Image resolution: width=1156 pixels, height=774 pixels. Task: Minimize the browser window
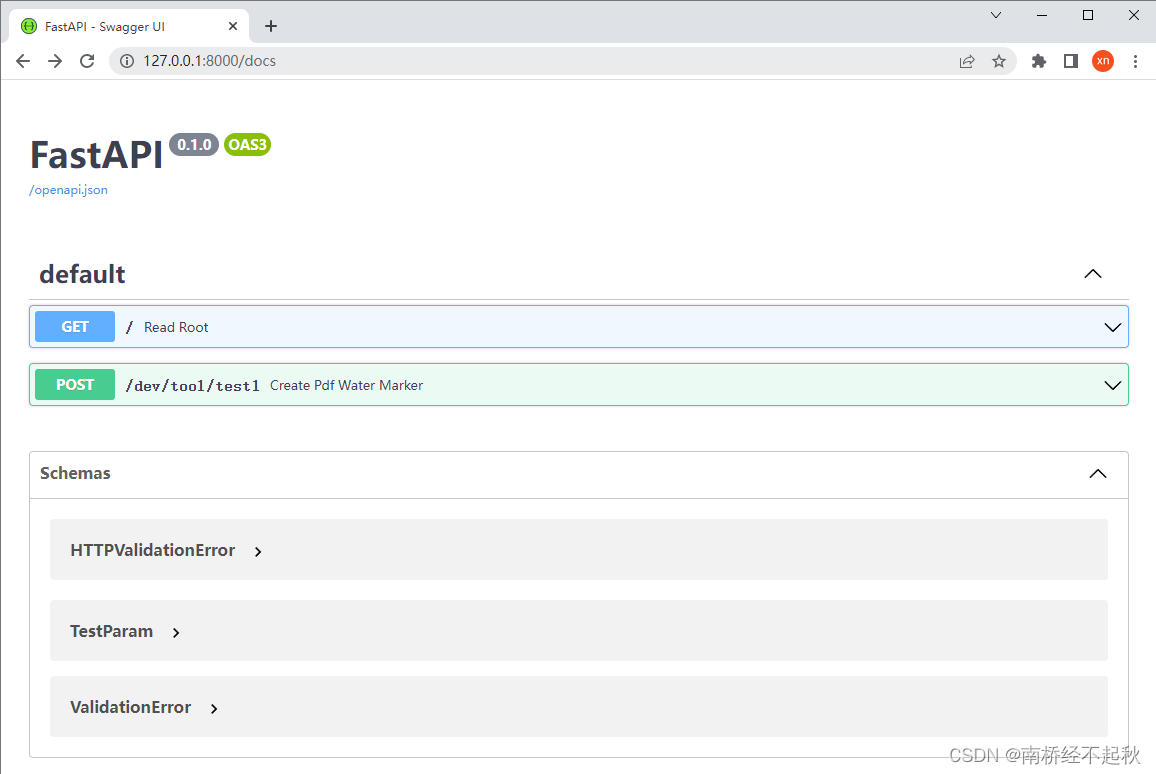(1042, 15)
